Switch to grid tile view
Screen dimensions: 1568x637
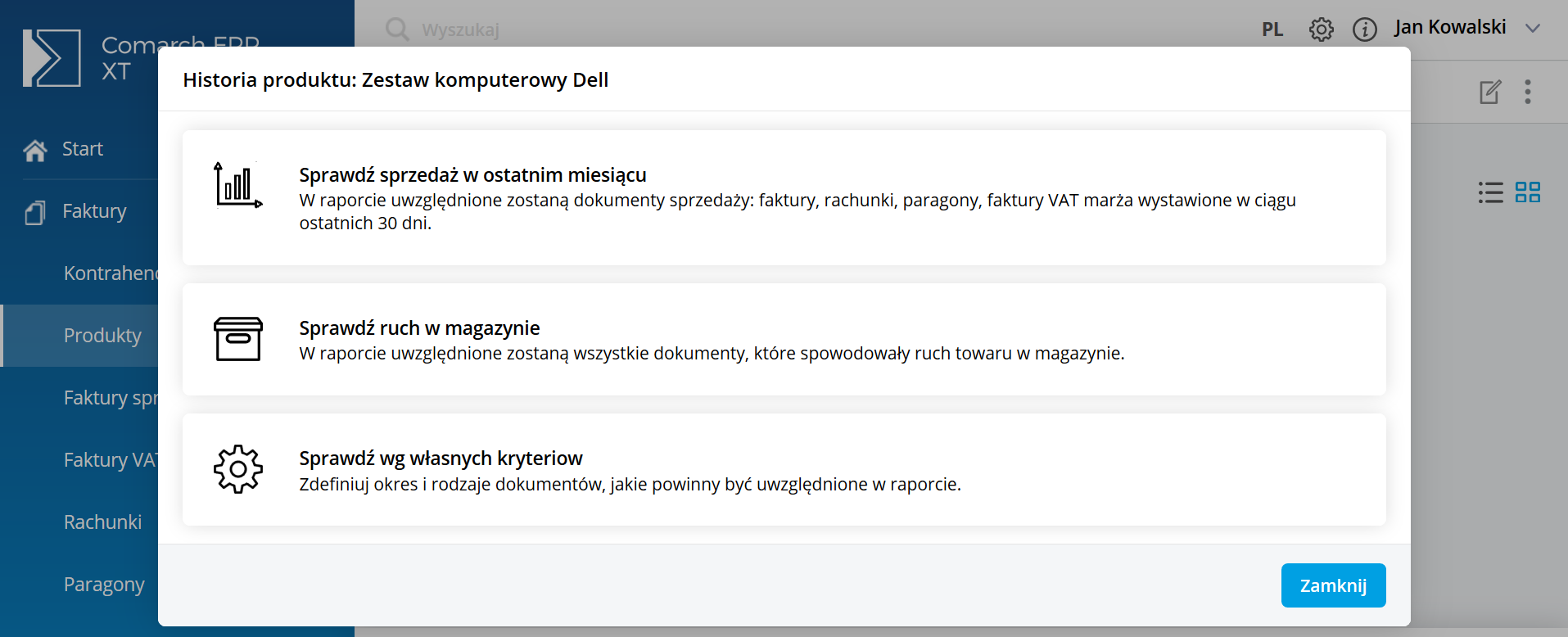(x=1528, y=192)
